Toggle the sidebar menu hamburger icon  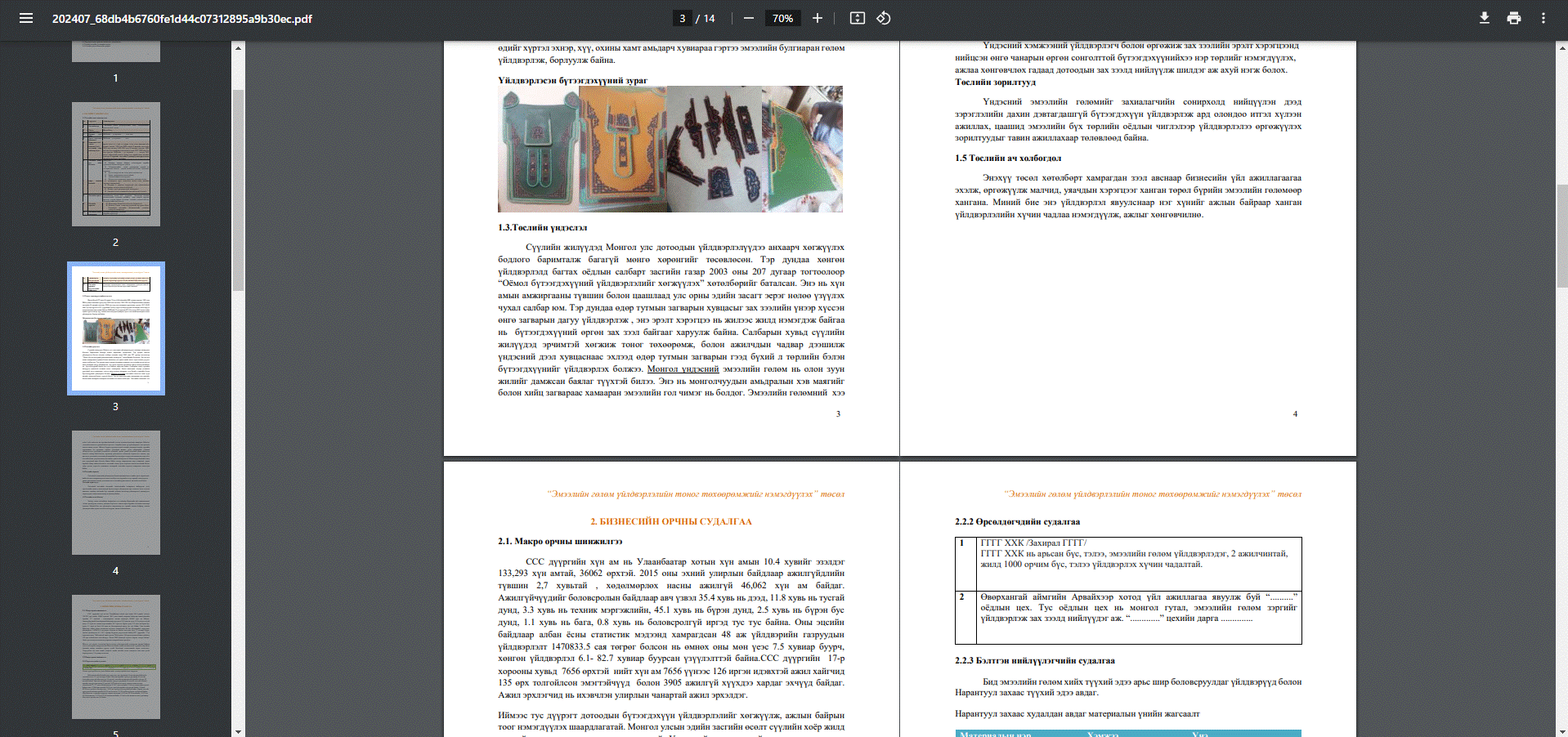[26, 18]
